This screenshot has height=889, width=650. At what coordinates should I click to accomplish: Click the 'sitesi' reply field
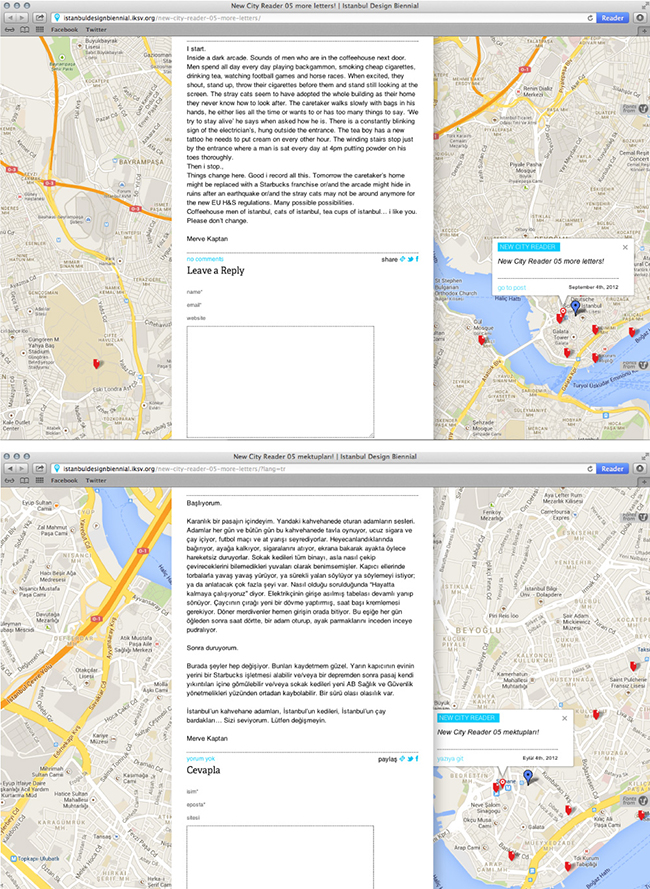[x=193, y=818]
